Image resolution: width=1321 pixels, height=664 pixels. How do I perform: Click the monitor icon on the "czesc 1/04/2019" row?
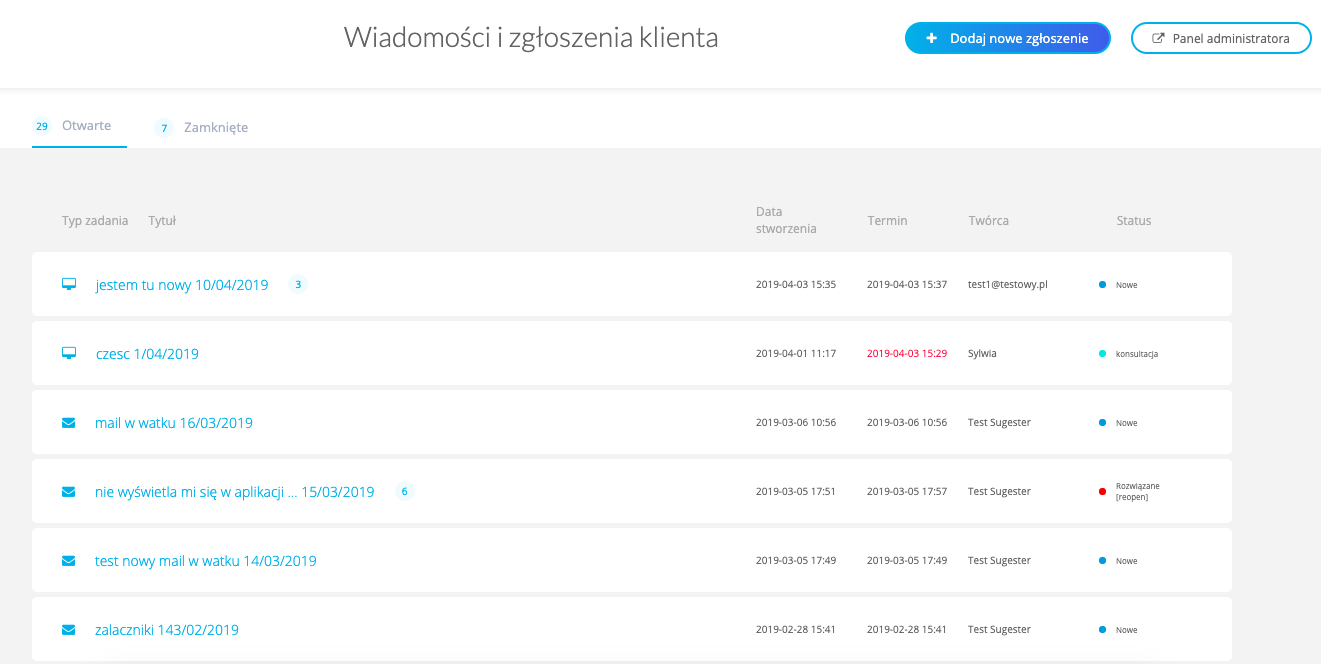[x=68, y=352]
